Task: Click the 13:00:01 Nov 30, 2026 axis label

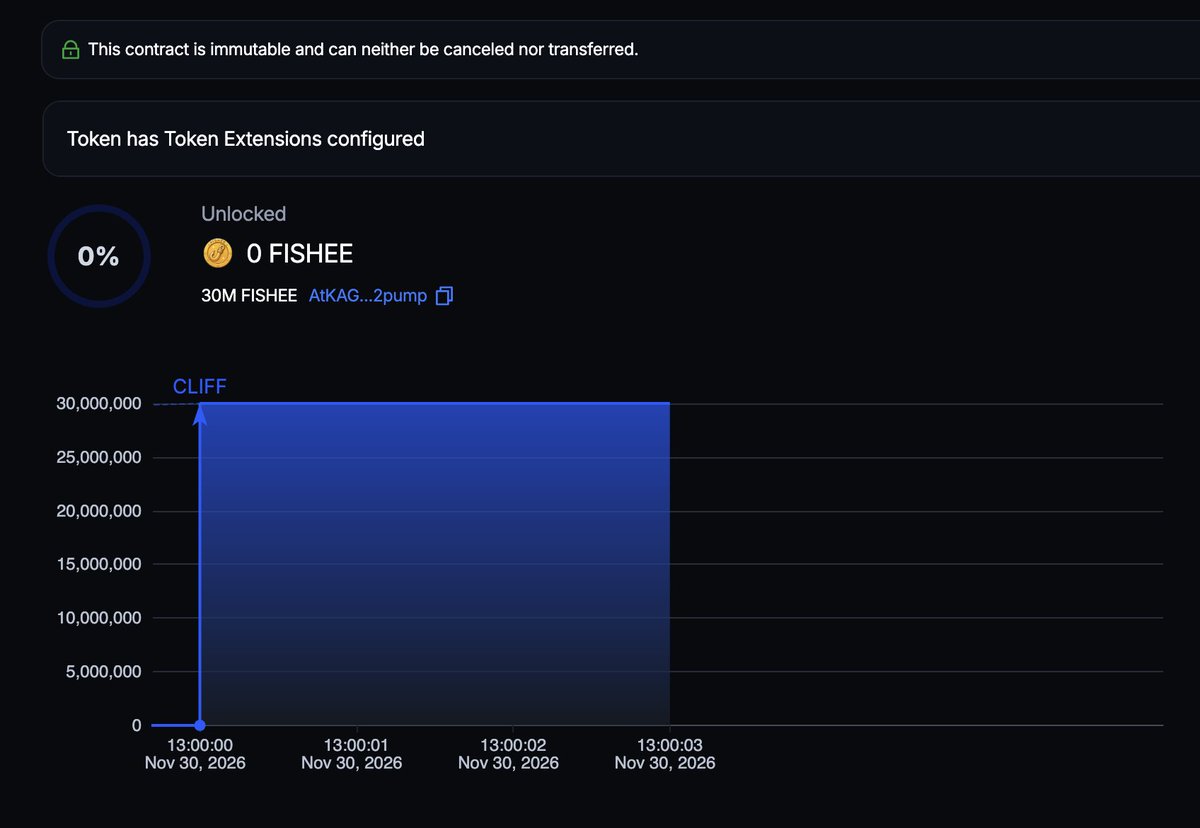Action: pos(352,754)
